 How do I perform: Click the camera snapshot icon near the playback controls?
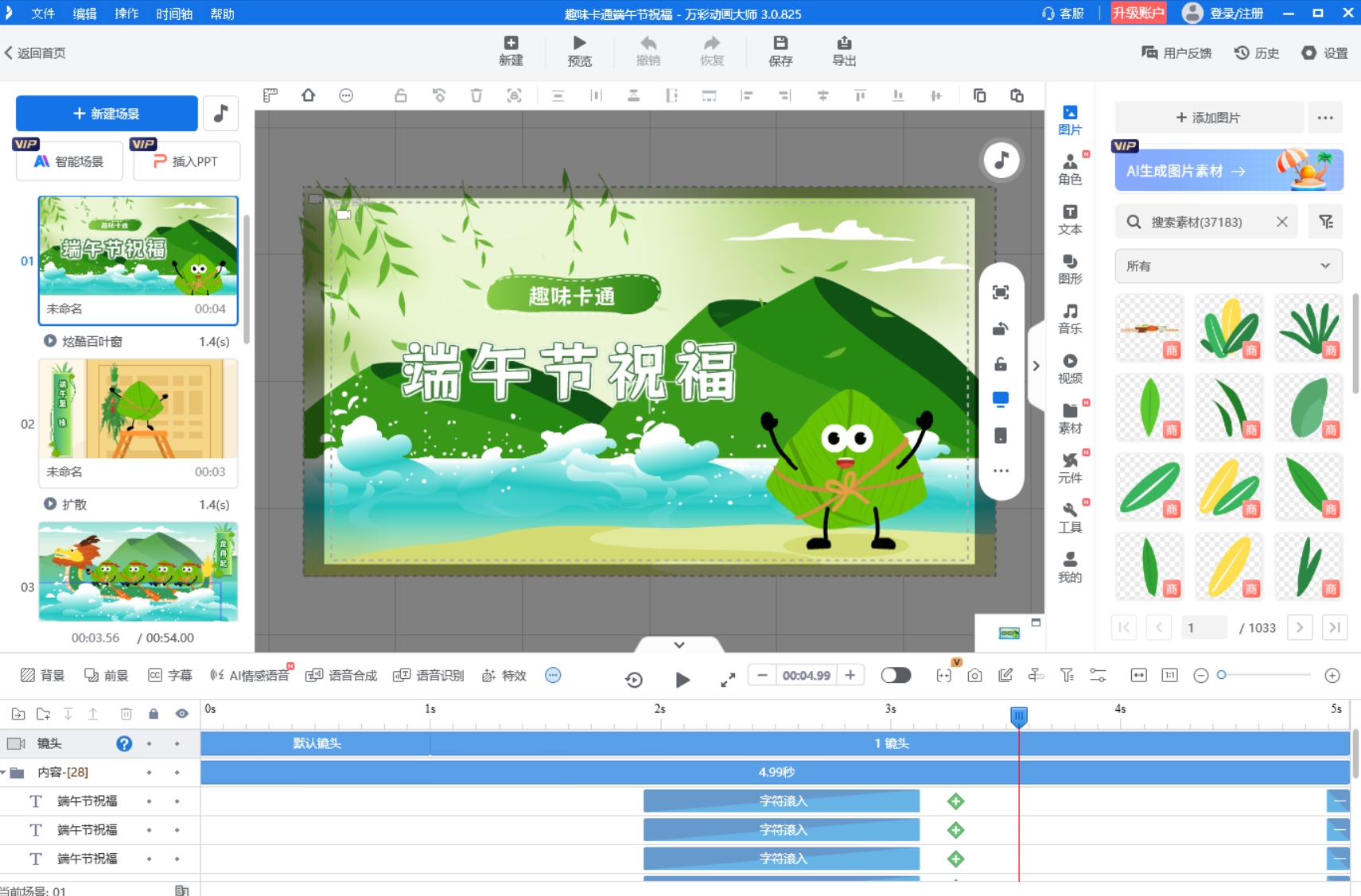pos(974,675)
